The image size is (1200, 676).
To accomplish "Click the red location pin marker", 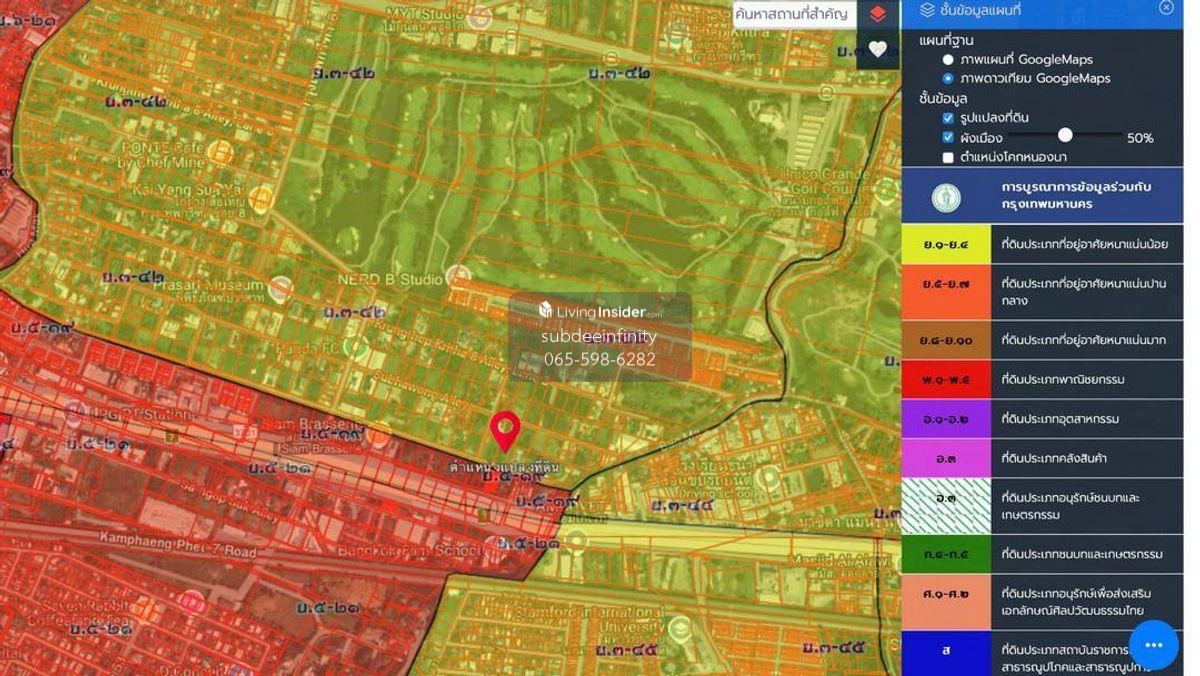I will 505,431.
